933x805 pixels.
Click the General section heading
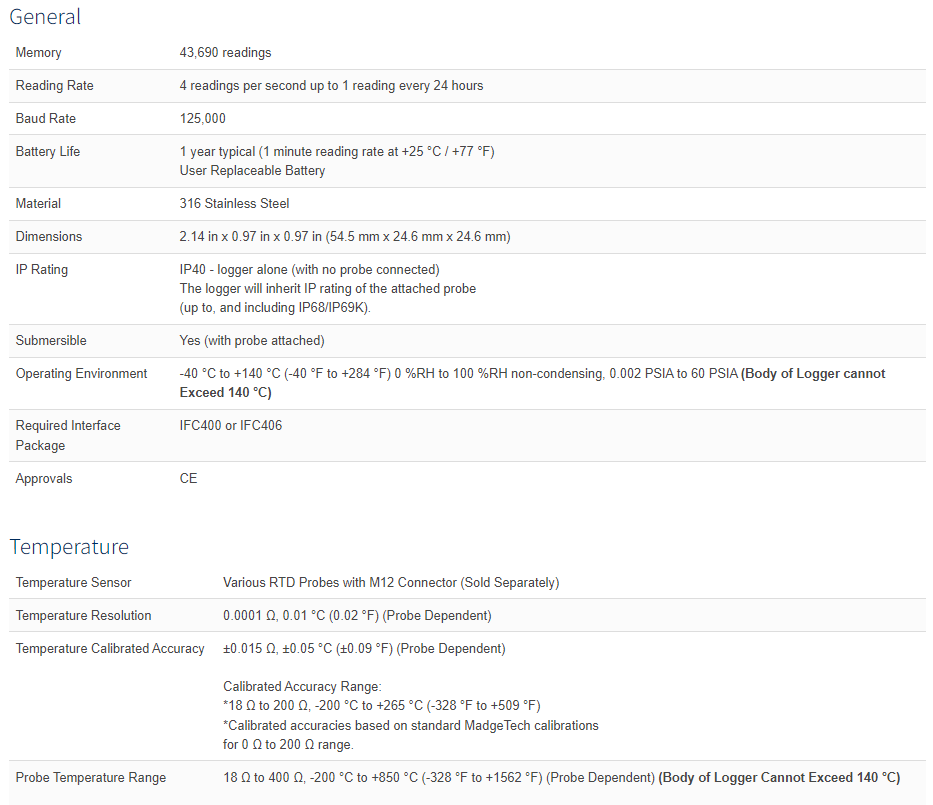[45, 17]
